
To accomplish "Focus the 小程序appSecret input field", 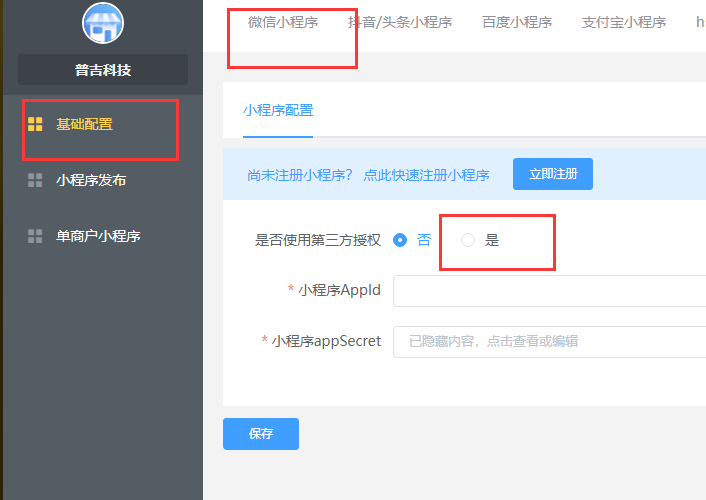I will click(549, 342).
